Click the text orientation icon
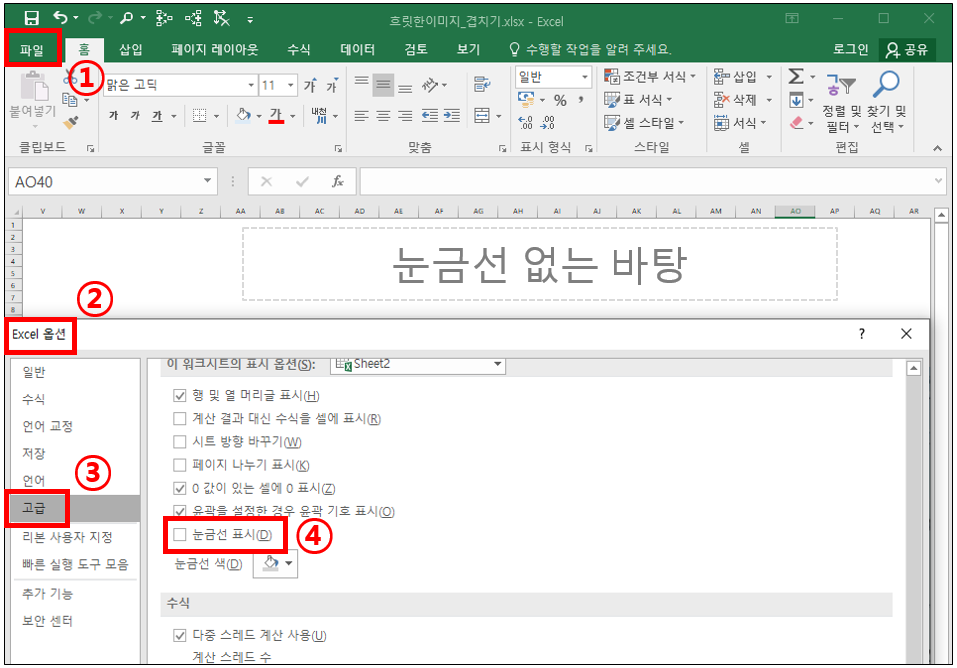The height and width of the screenshot is (668, 957). [431, 85]
